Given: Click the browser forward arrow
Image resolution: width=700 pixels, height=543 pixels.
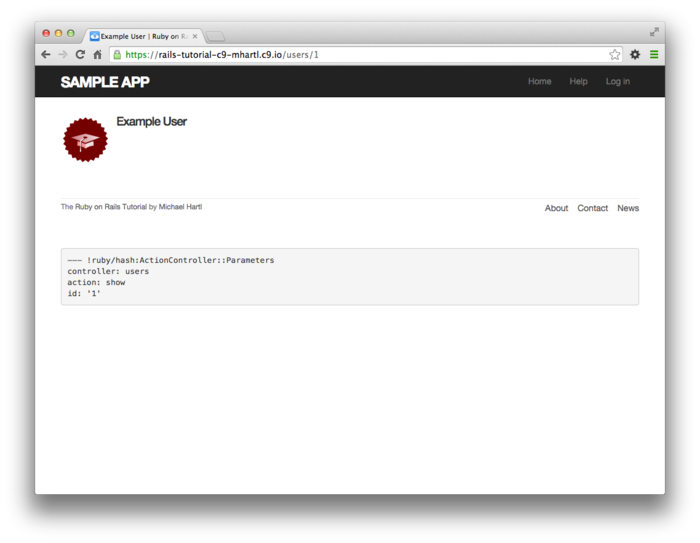Looking at the screenshot, I should pyautogui.click(x=62, y=55).
